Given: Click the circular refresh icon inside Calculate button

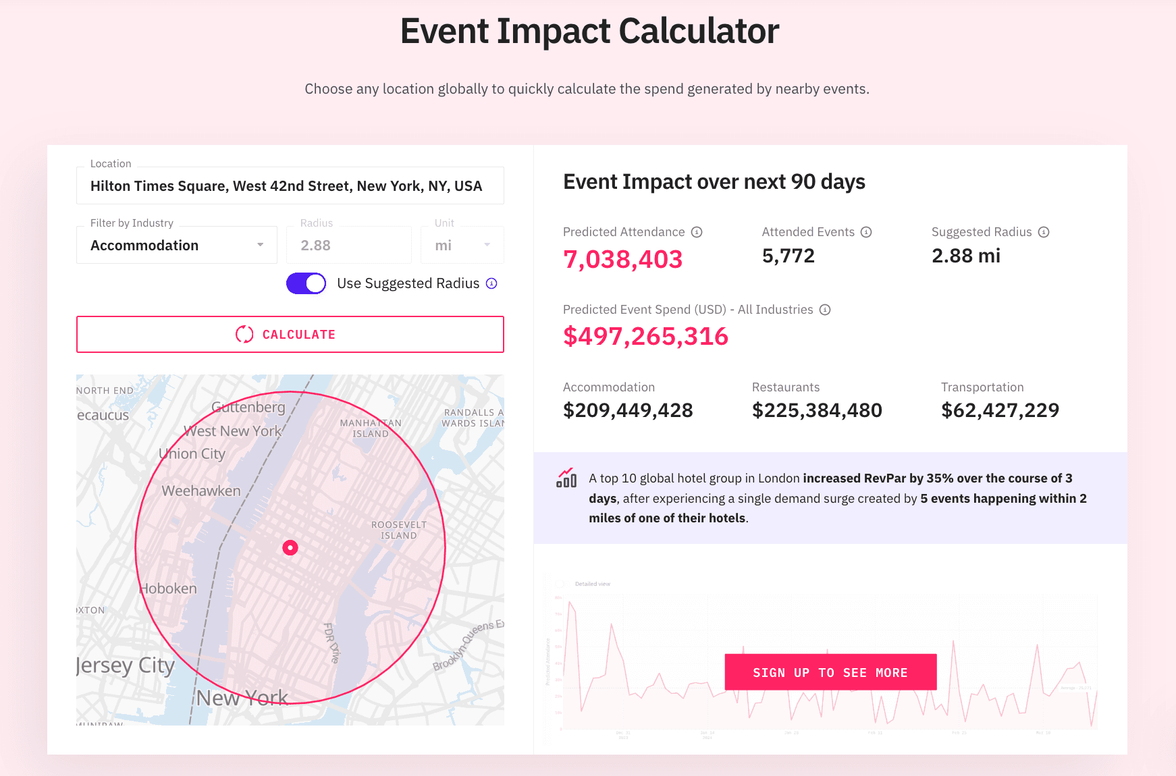Looking at the screenshot, I should coord(243,333).
